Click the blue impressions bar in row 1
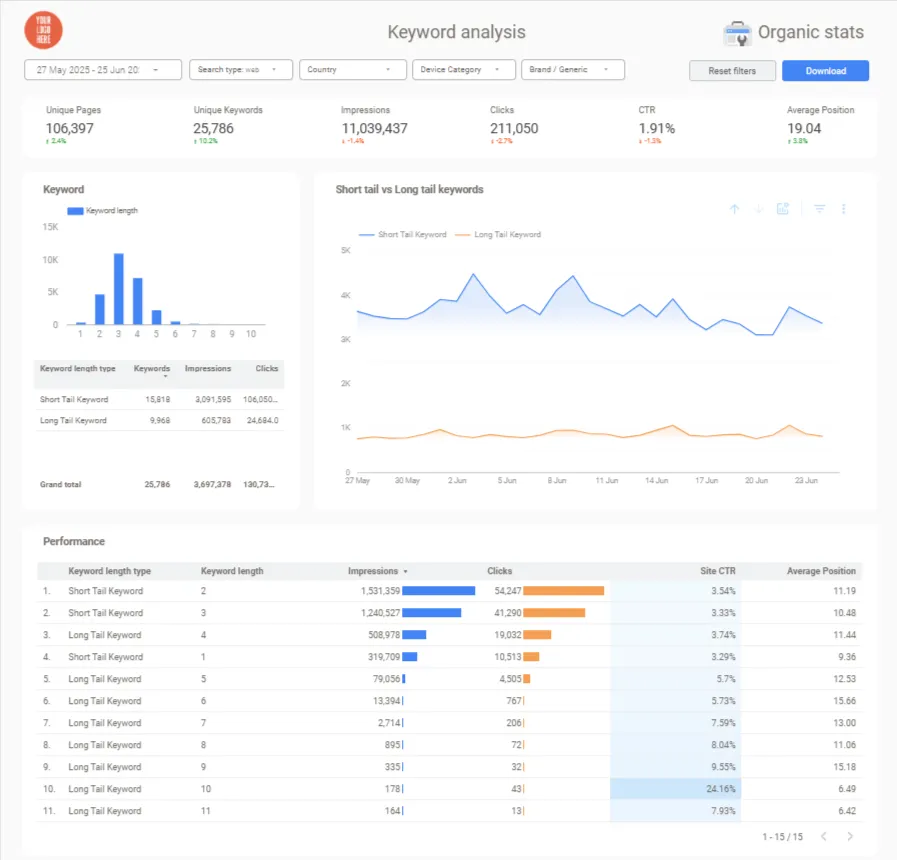Viewport: 897px width, 860px height. point(439,591)
